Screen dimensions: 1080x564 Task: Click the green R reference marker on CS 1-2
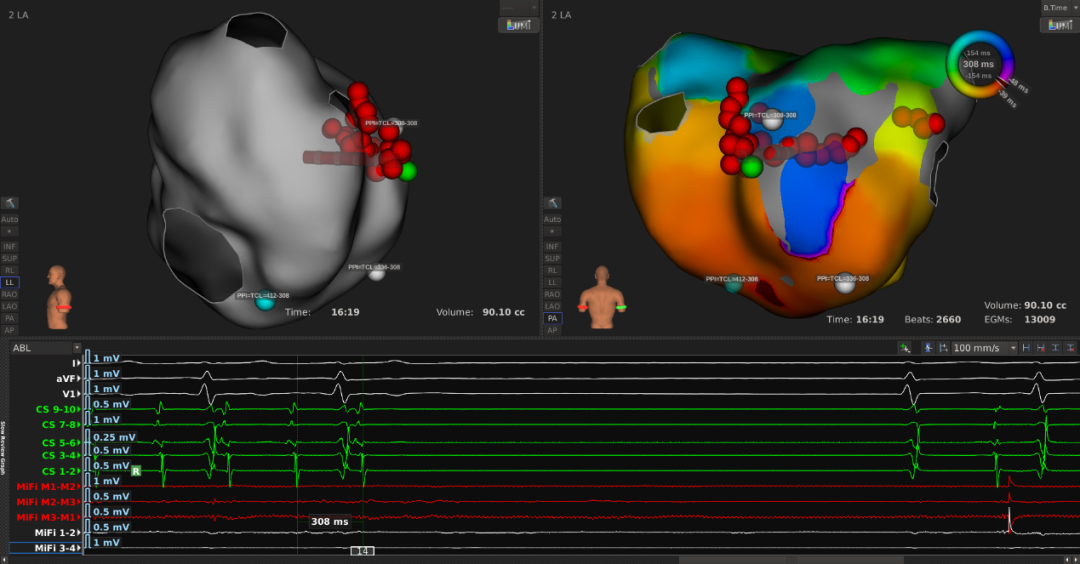click(x=135, y=470)
